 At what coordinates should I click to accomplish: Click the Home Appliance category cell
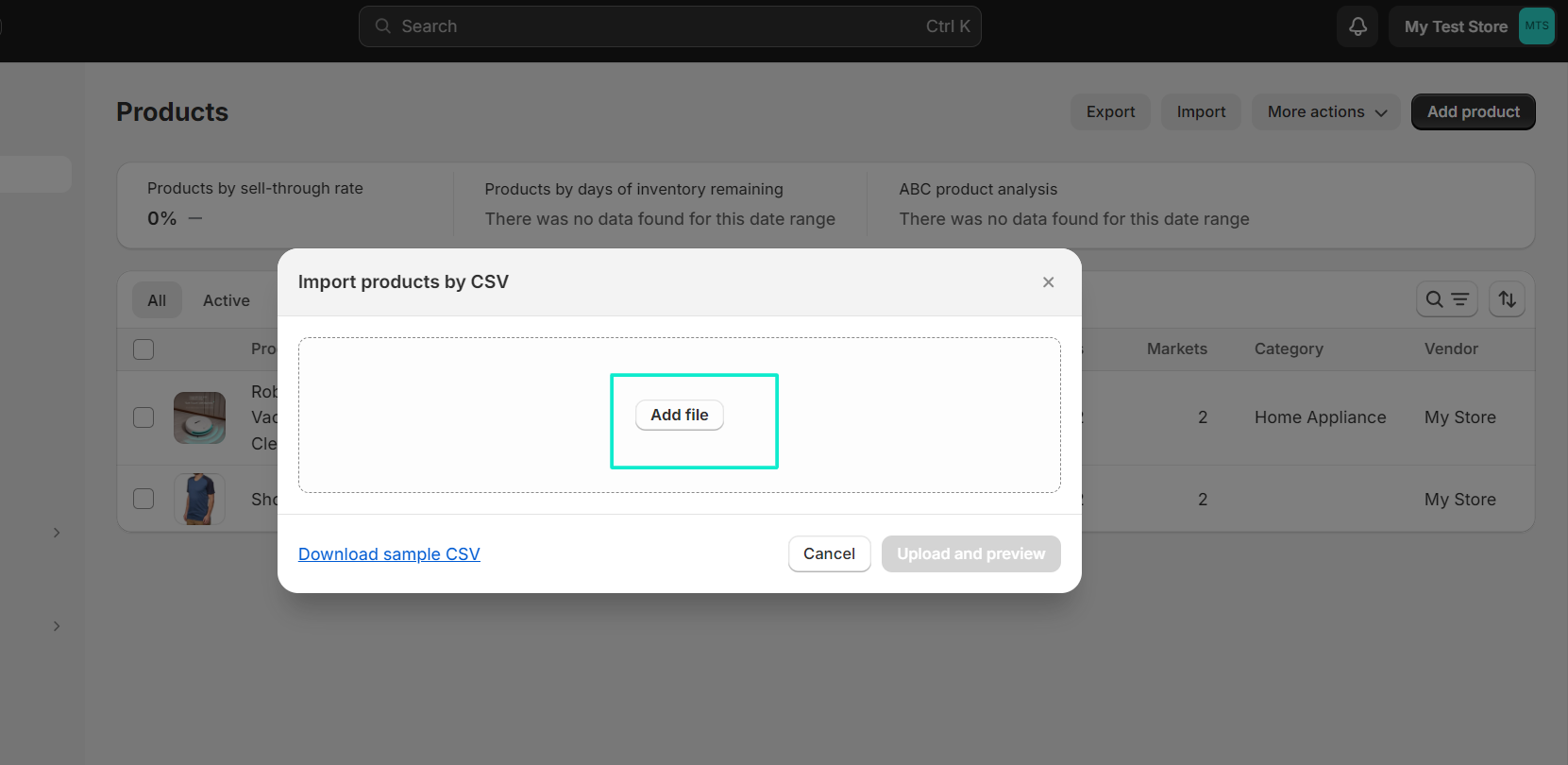pyautogui.click(x=1320, y=417)
